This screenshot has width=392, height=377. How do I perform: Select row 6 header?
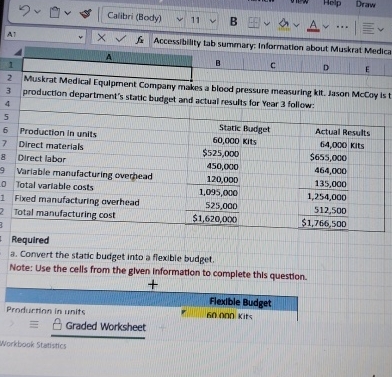pyautogui.click(x=5, y=130)
